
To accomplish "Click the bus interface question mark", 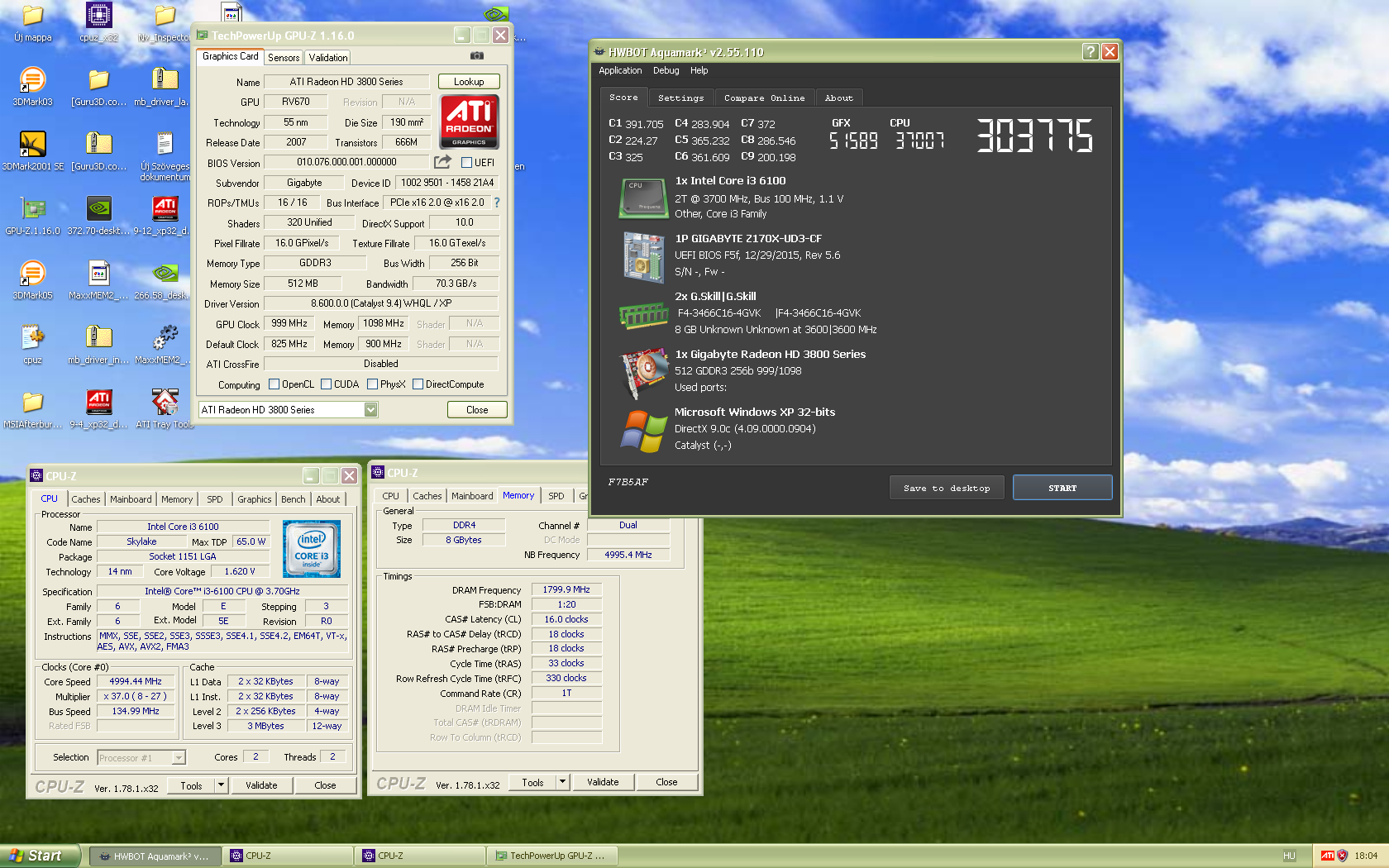I will [x=496, y=203].
